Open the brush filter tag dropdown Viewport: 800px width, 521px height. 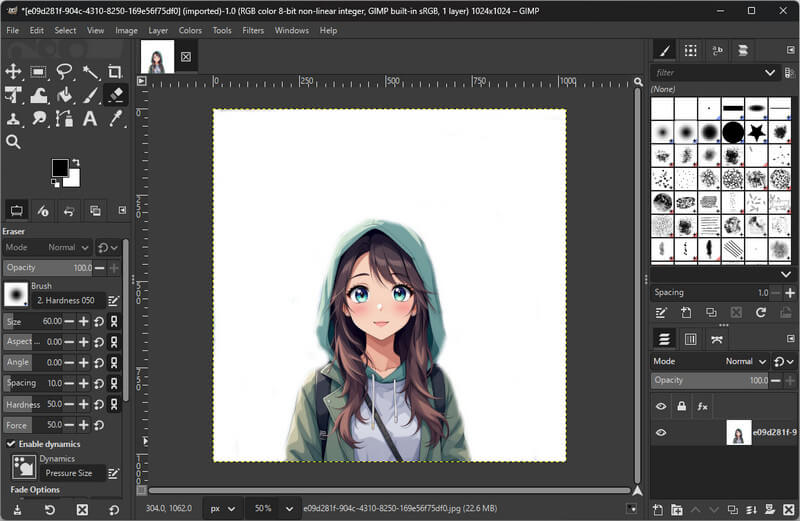pyautogui.click(x=770, y=73)
